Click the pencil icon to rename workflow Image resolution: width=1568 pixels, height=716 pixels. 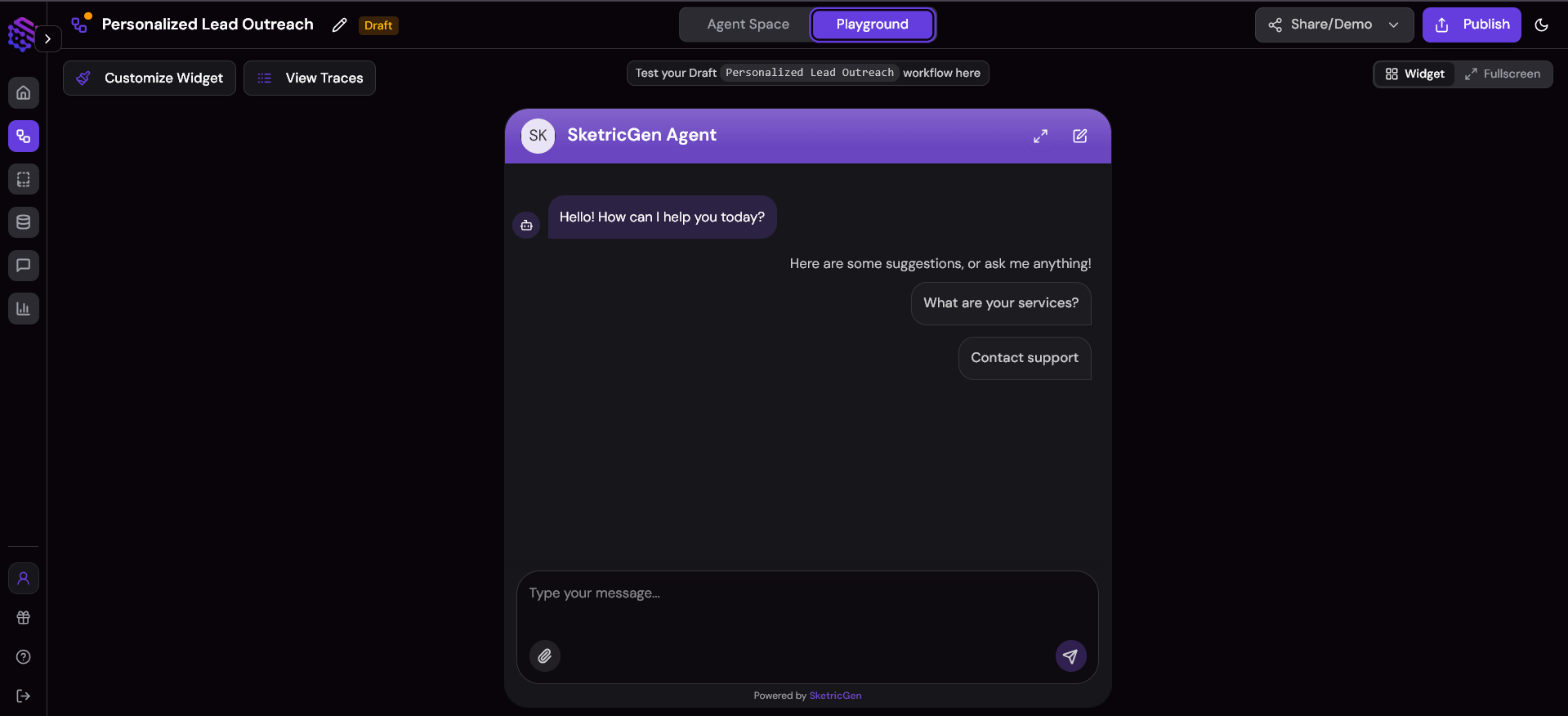(x=340, y=25)
